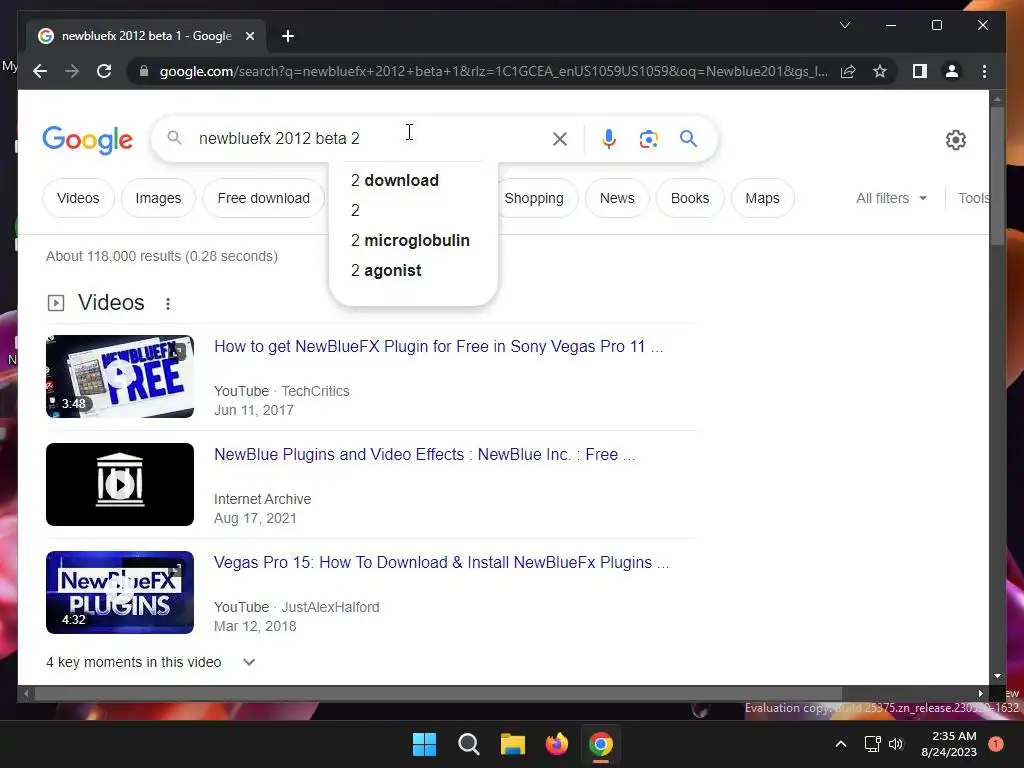Open the All filters dropdown
This screenshot has width=1024, height=768.
click(891, 198)
